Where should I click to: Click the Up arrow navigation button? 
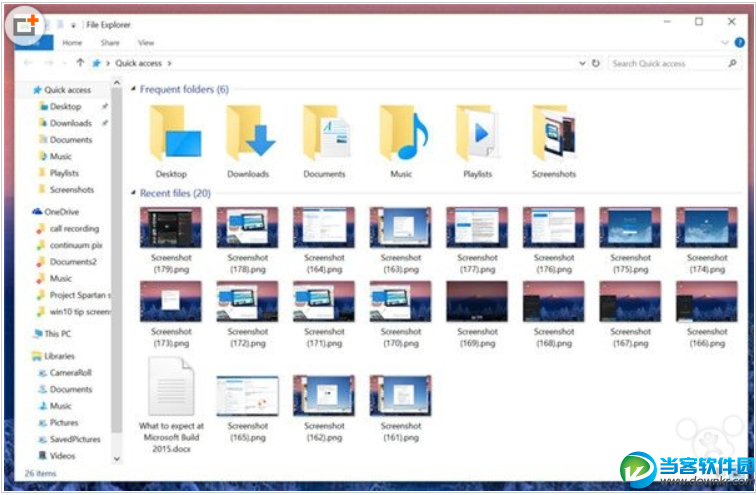tap(80, 63)
